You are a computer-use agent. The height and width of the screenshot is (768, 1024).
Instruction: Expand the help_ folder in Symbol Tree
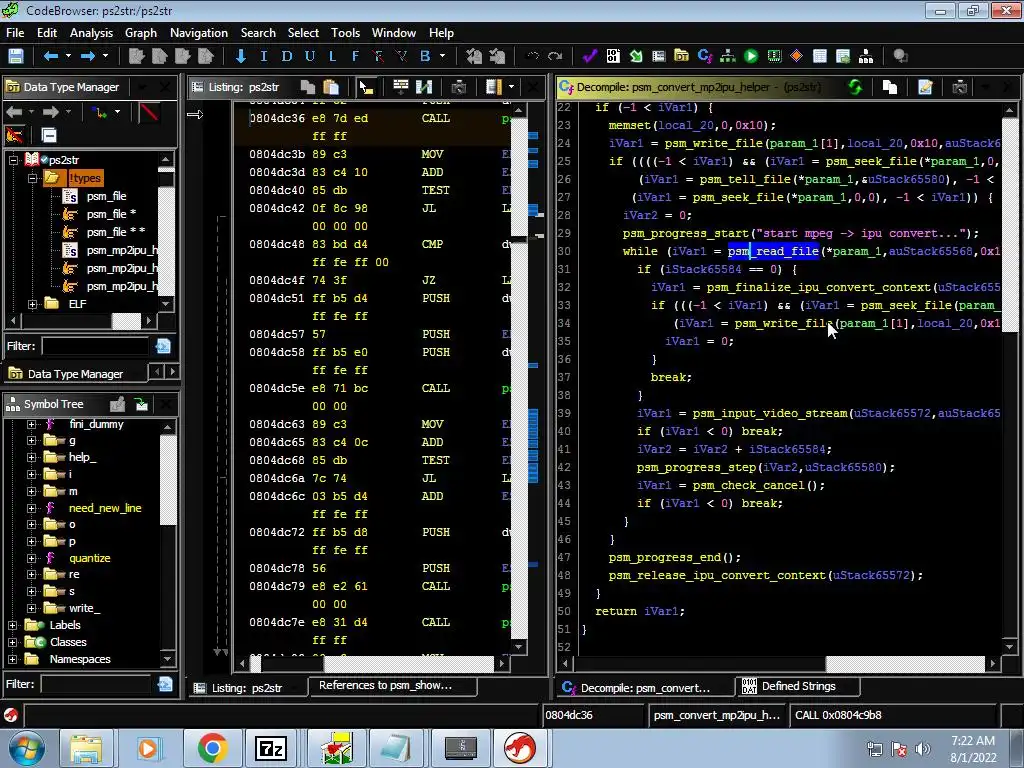(x=31, y=458)
